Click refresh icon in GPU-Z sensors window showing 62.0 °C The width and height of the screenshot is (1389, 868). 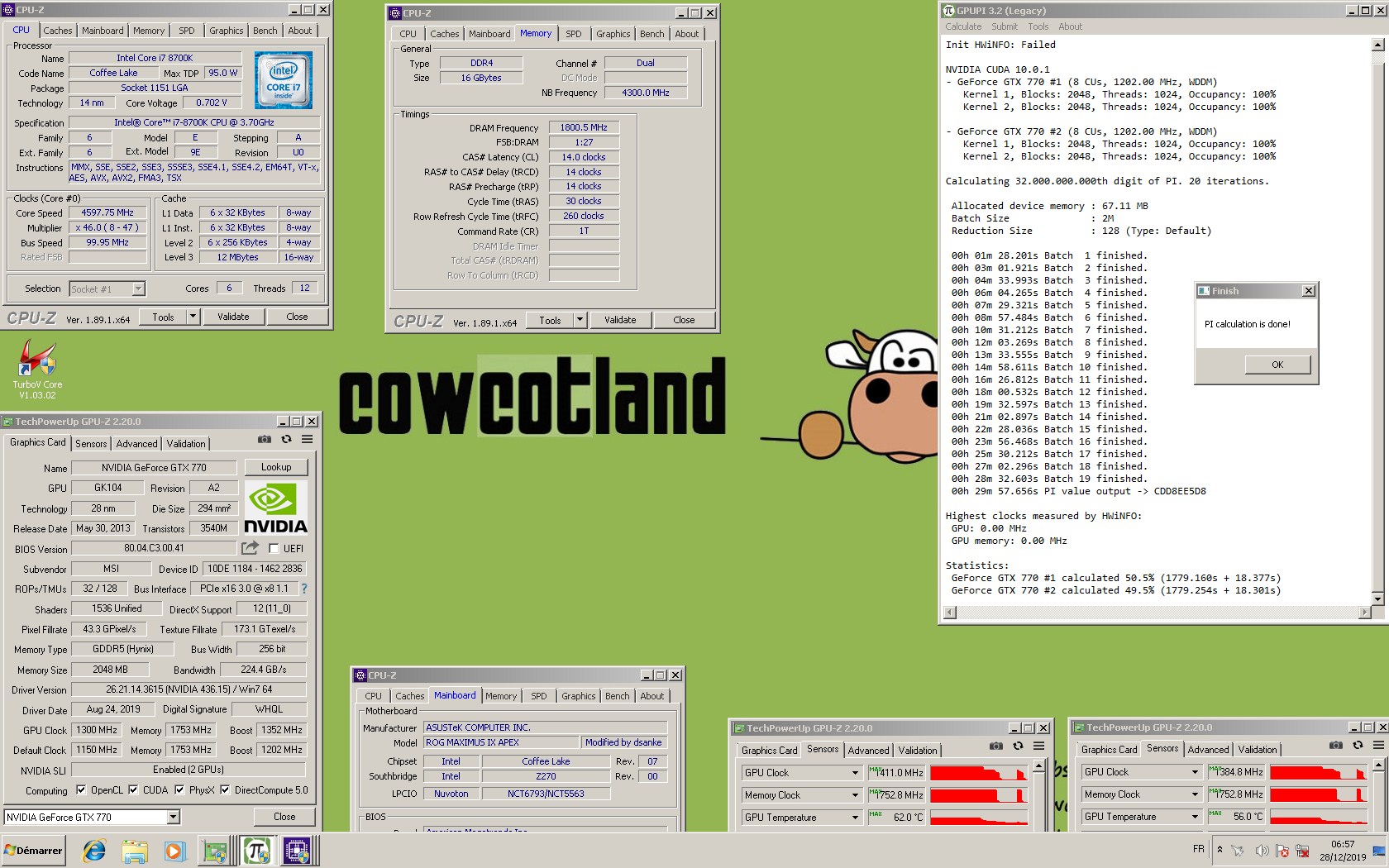[x=1018, y=746]
